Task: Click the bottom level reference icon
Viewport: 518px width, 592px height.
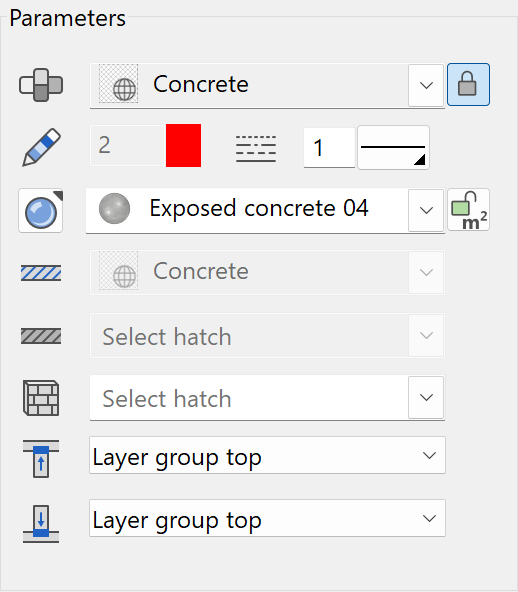Action: click(41, 524)
